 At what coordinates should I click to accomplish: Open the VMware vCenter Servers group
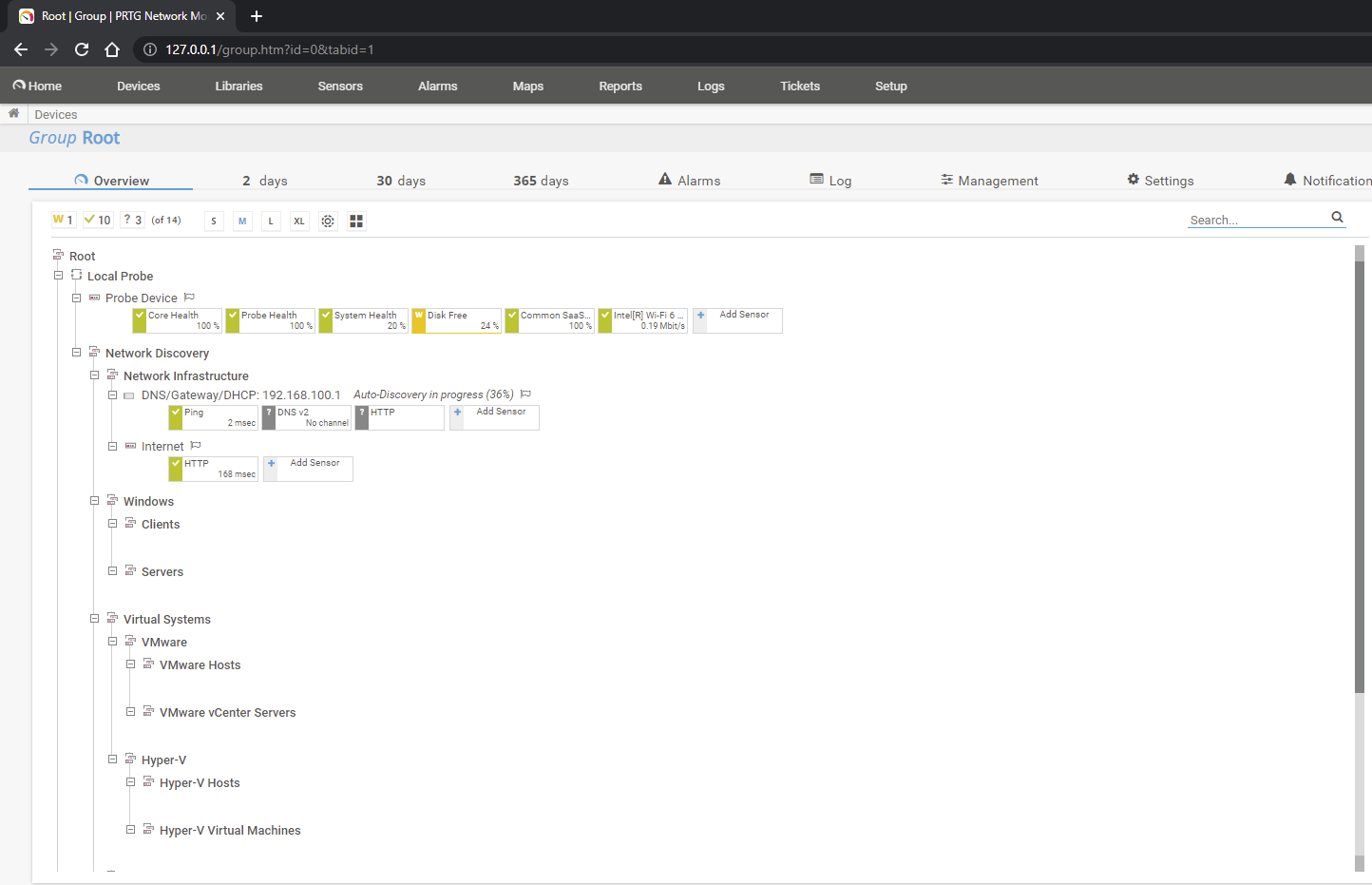(x=228, y=712)
